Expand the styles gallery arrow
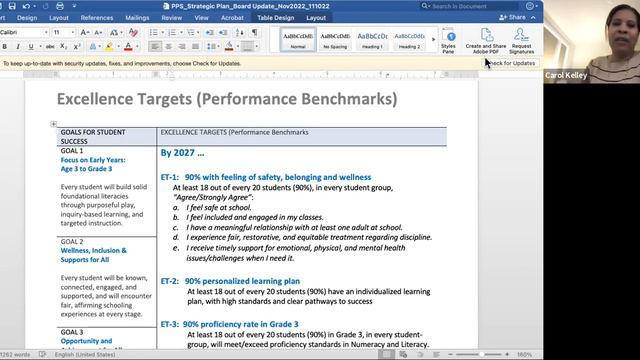 click(x=433, y=40)
